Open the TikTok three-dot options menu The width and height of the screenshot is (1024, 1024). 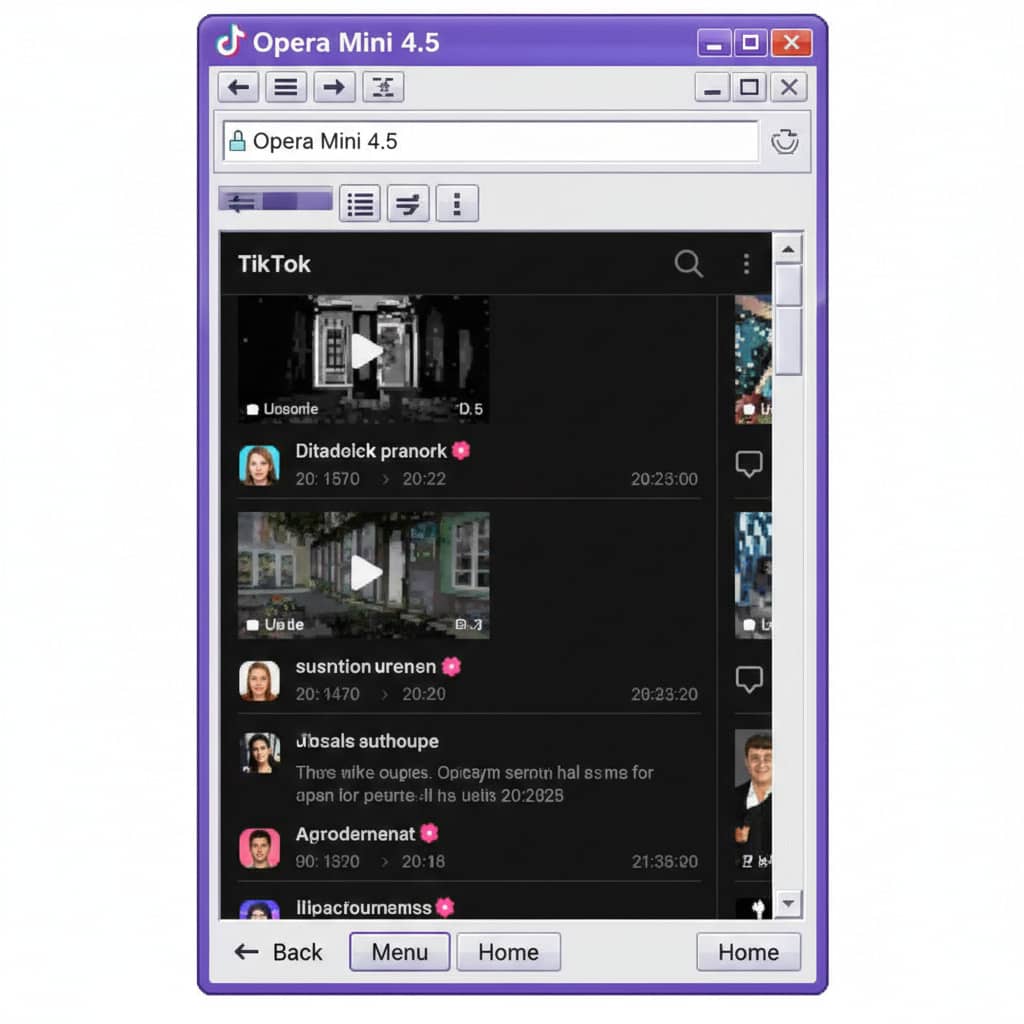click(x=746, y=264)
